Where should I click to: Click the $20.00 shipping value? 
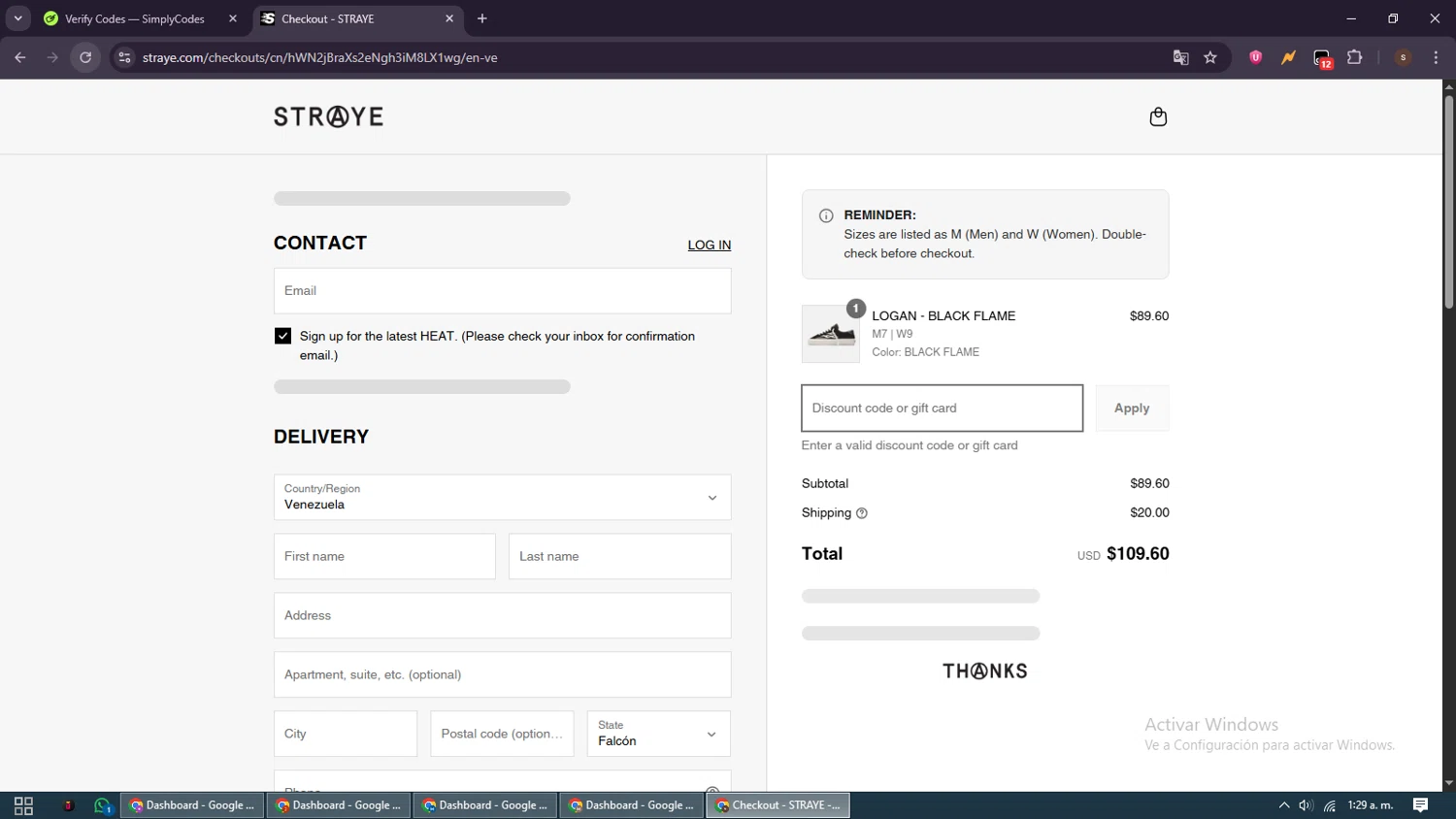pyautogui.click(x=1149, y=512)
